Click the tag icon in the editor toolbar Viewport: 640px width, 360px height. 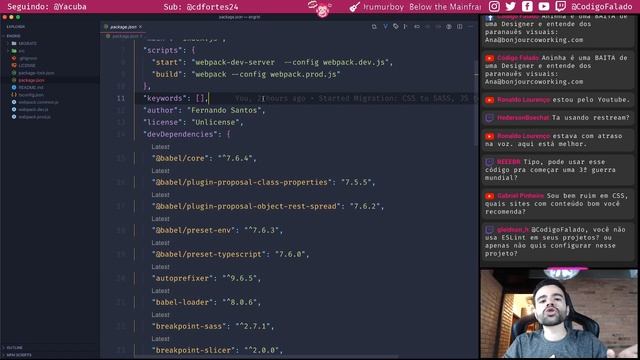pos(396,27)
